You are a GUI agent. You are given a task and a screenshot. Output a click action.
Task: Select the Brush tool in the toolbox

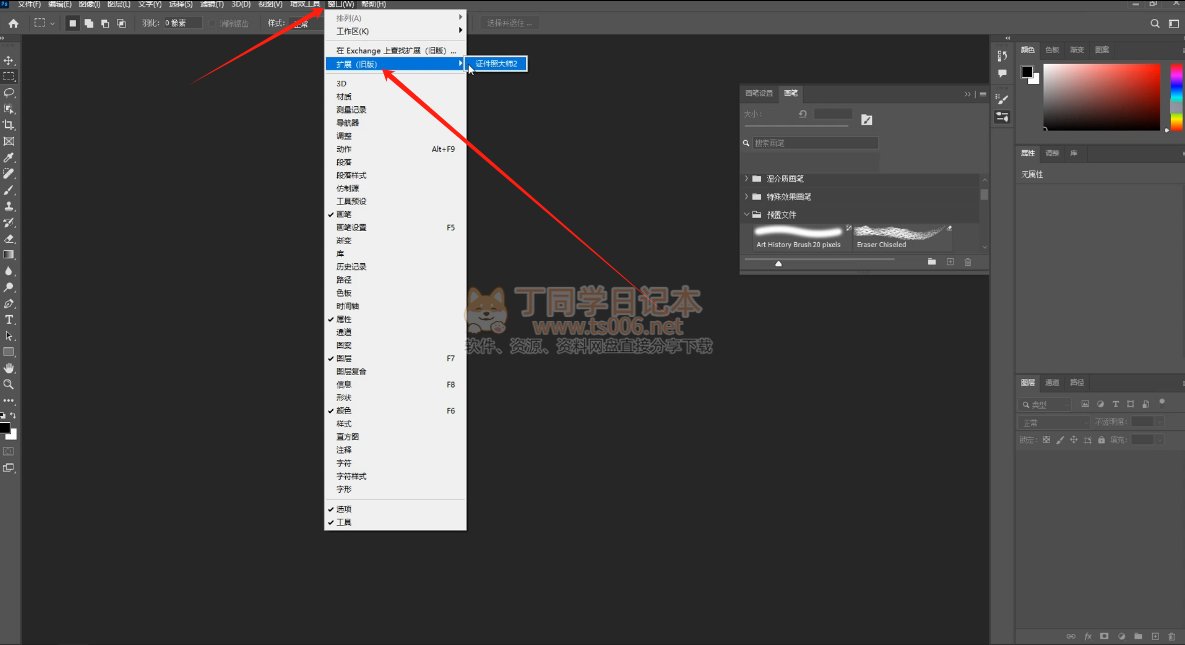point(9,190)
